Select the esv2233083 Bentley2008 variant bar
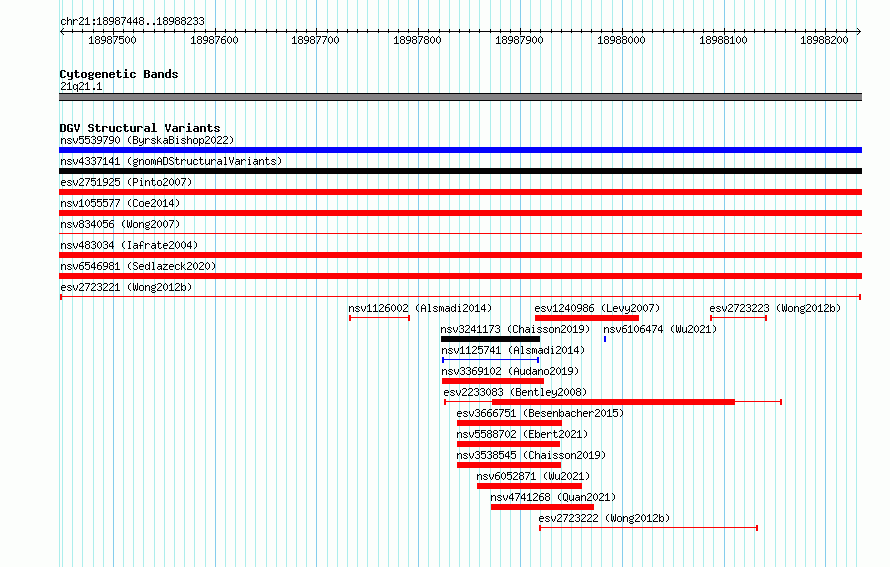This screenshot has height=567, width=890. pos(613,402)
